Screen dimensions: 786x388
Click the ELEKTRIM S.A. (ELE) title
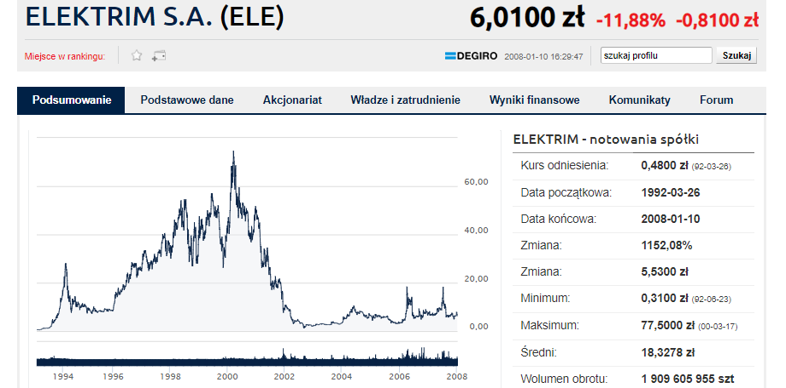coord(155,17)
